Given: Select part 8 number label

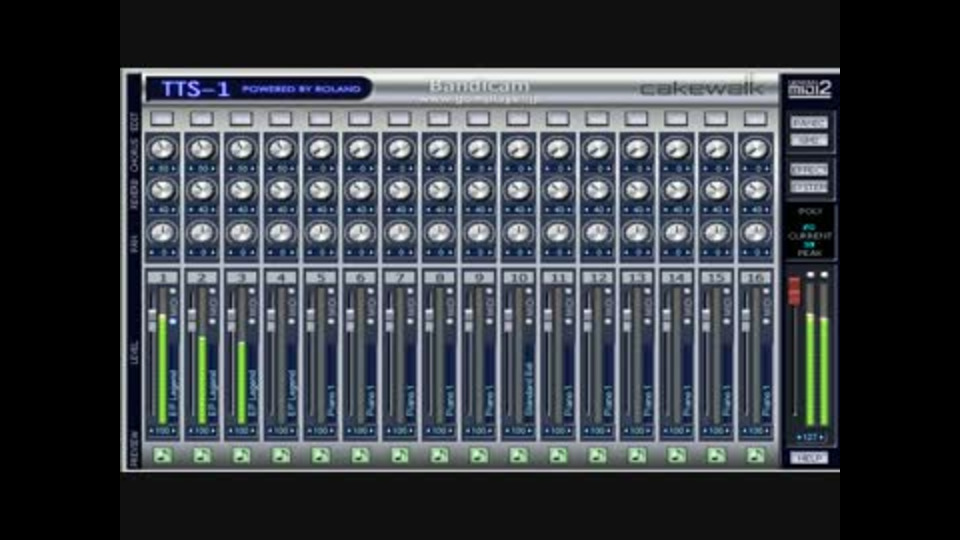Looking at the screenshot, I should click(x=439, y=277).
